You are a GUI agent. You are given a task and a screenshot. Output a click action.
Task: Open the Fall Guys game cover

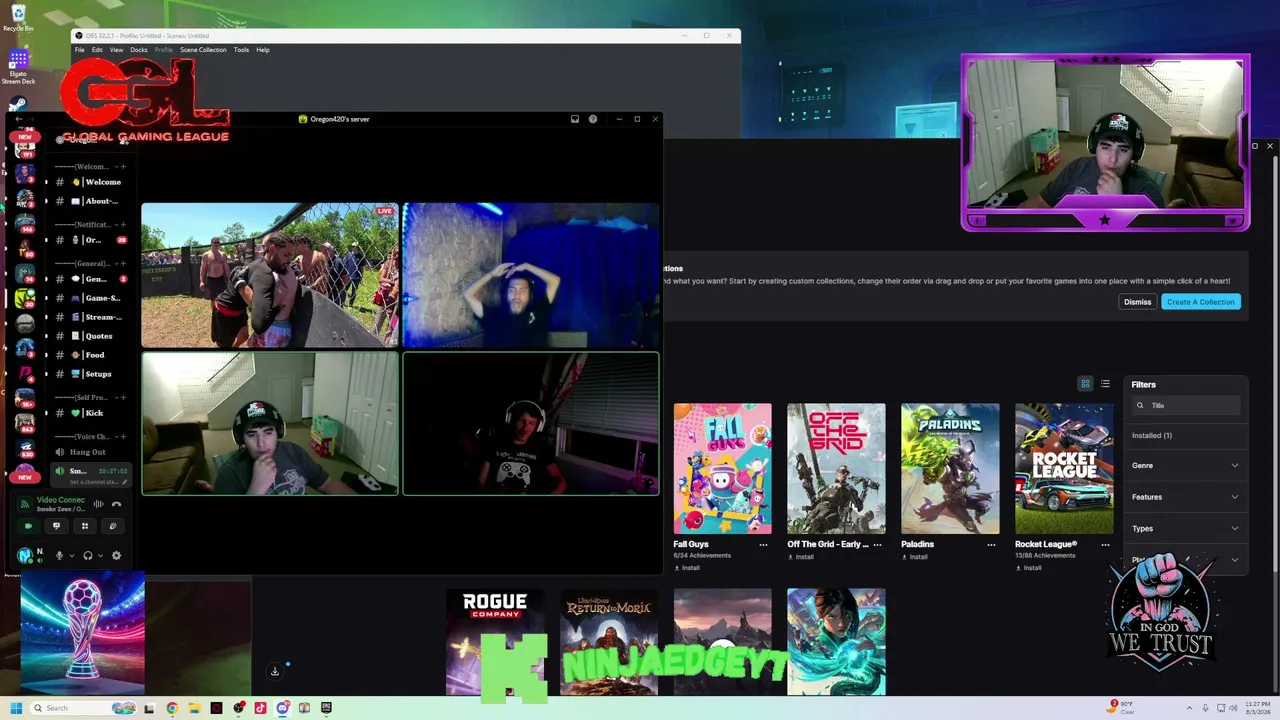pyautogui.click(x=722, y=468)
